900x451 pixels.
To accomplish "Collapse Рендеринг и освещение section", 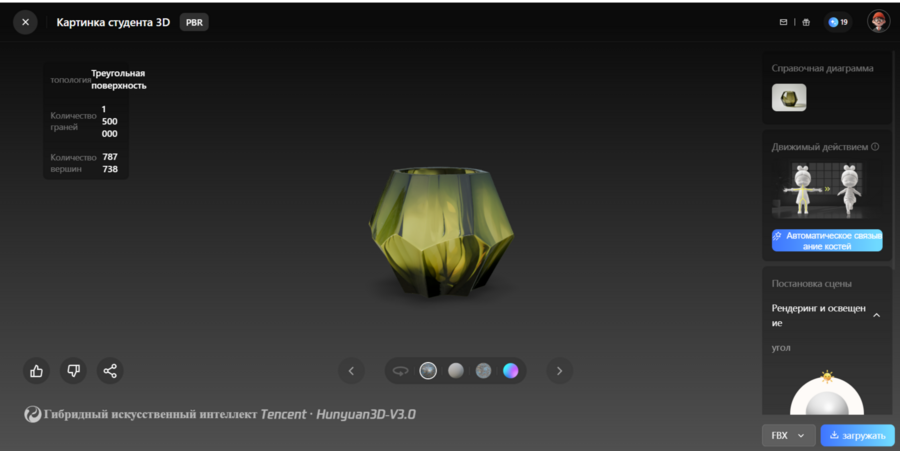I will pyautogui.click(x=876, y=315).
